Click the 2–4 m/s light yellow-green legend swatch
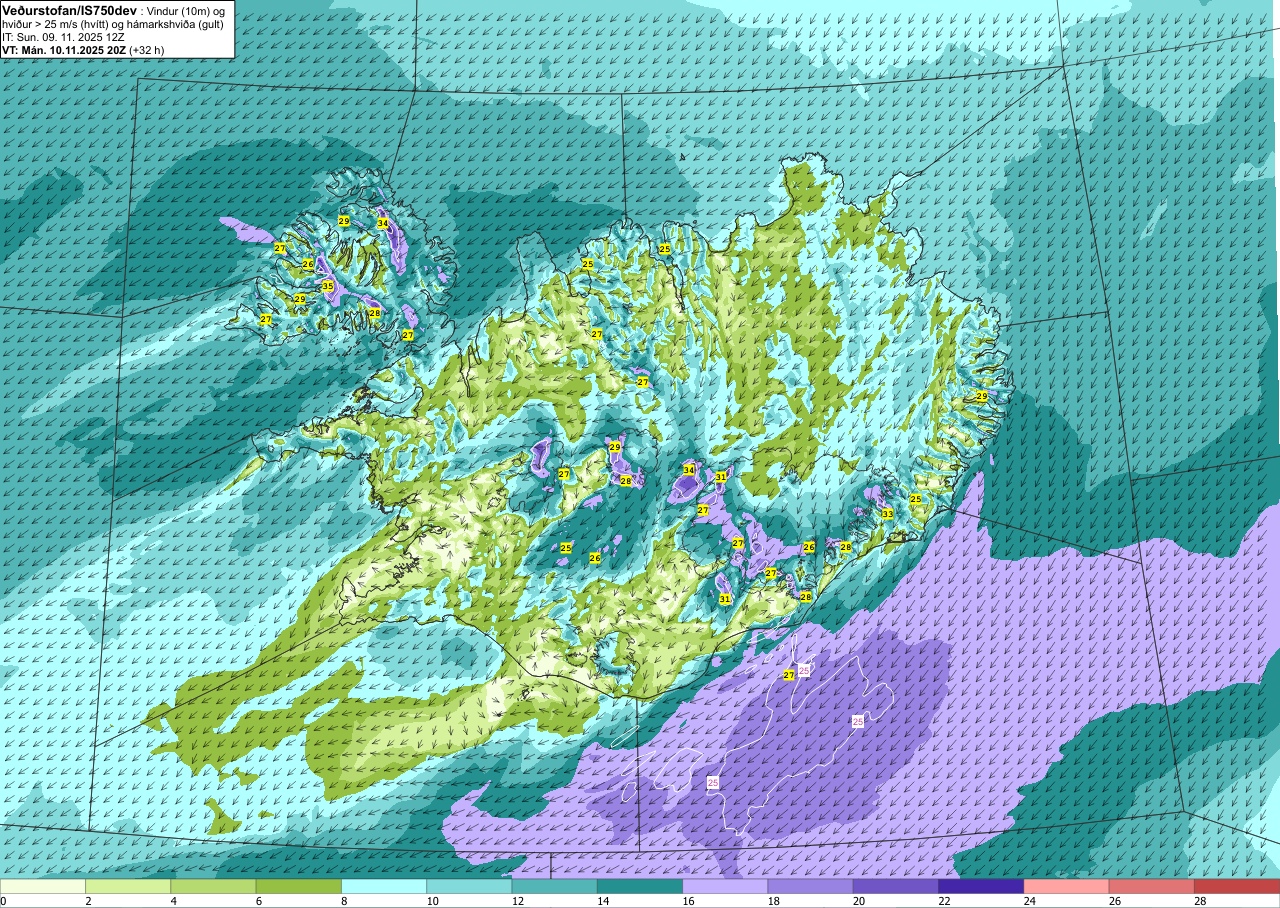The height and width of the screenshot is (908, 1280). 128,886
